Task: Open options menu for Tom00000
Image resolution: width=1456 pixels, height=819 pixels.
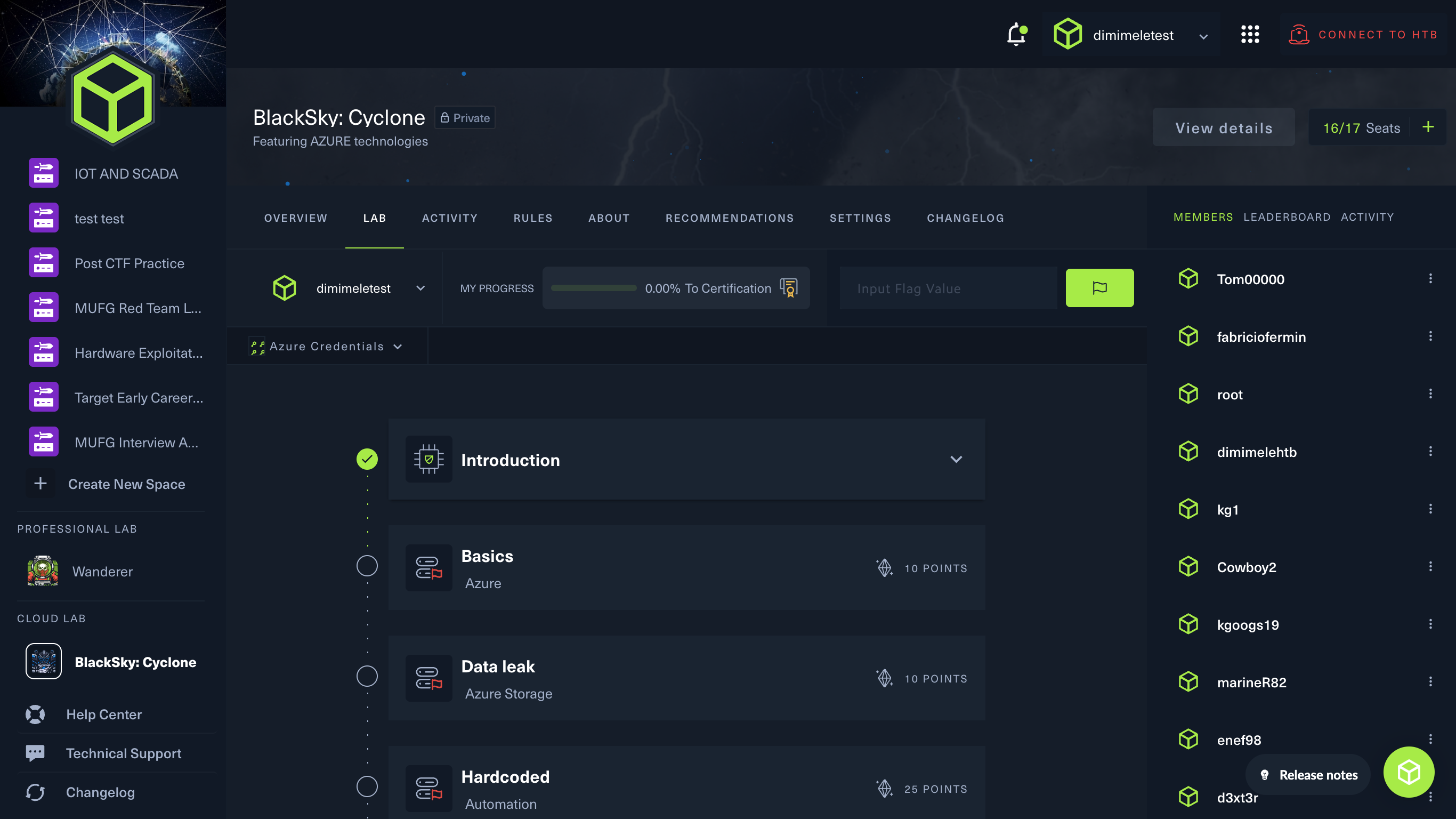Action: pyautogui.click(x=1430, y=278)
